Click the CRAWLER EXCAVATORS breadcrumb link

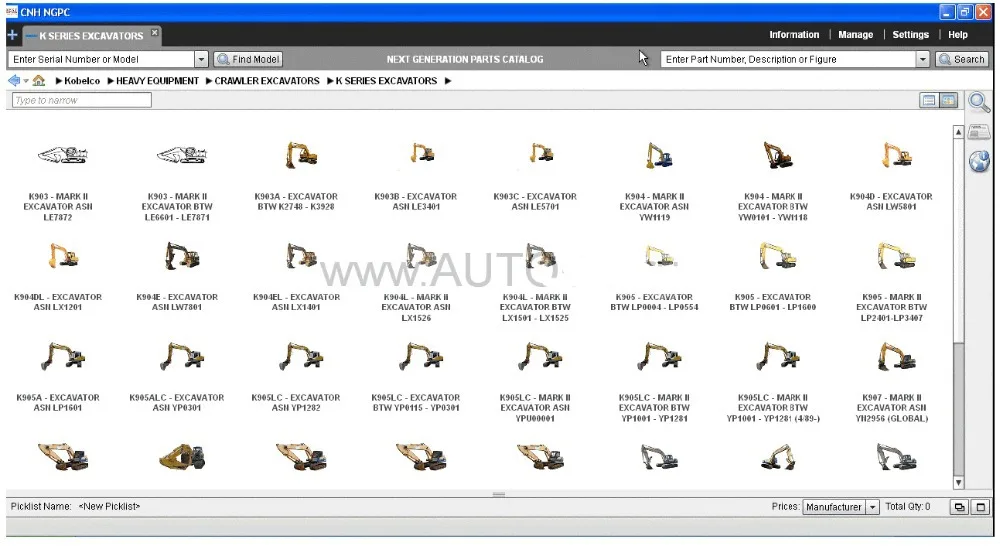(267, 81)
